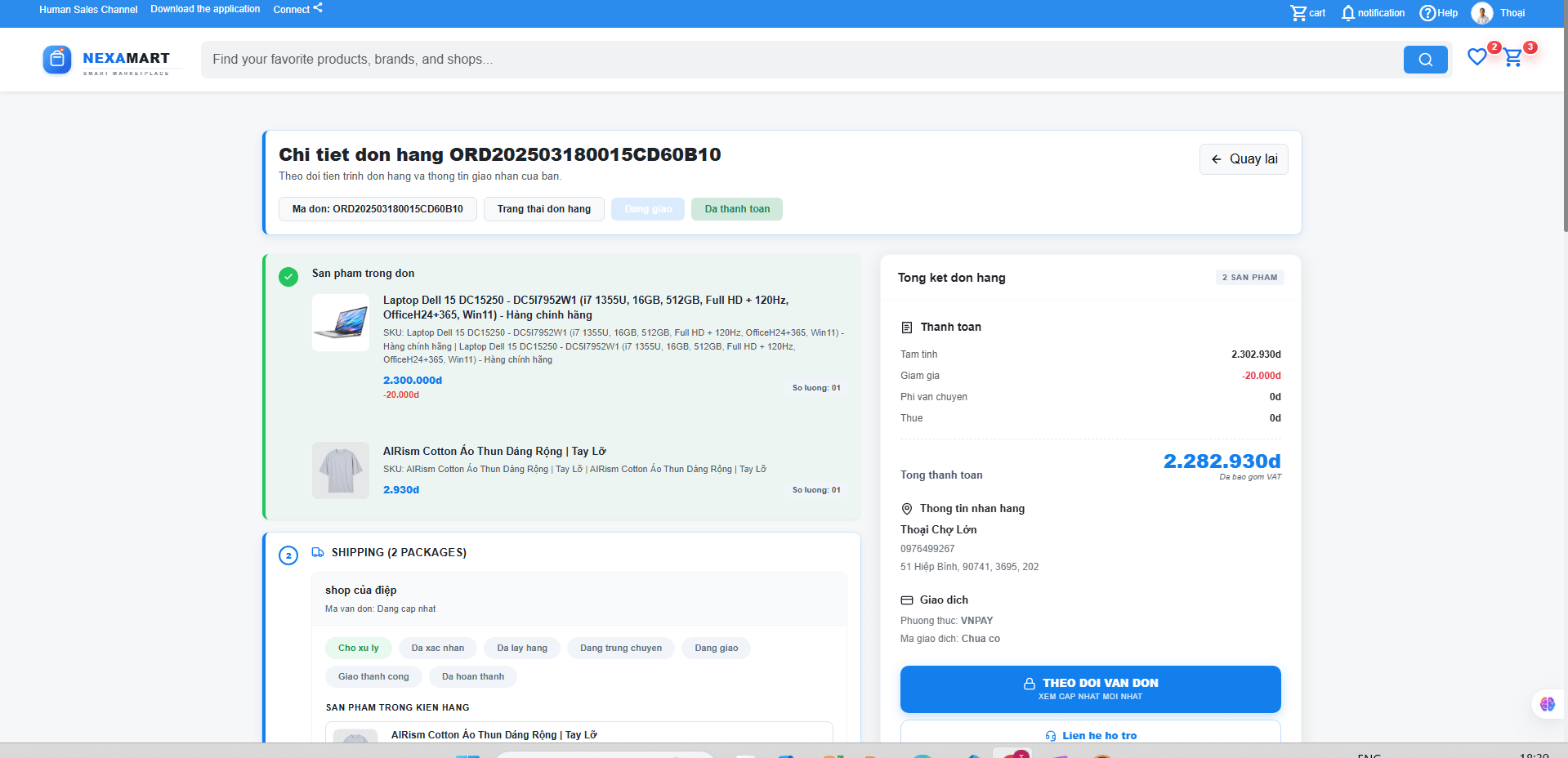Image resolution: width=1568 pixels, height=758 pixels.
Task: Click the phone number 0976499267
Action: (x=927, y=549)
